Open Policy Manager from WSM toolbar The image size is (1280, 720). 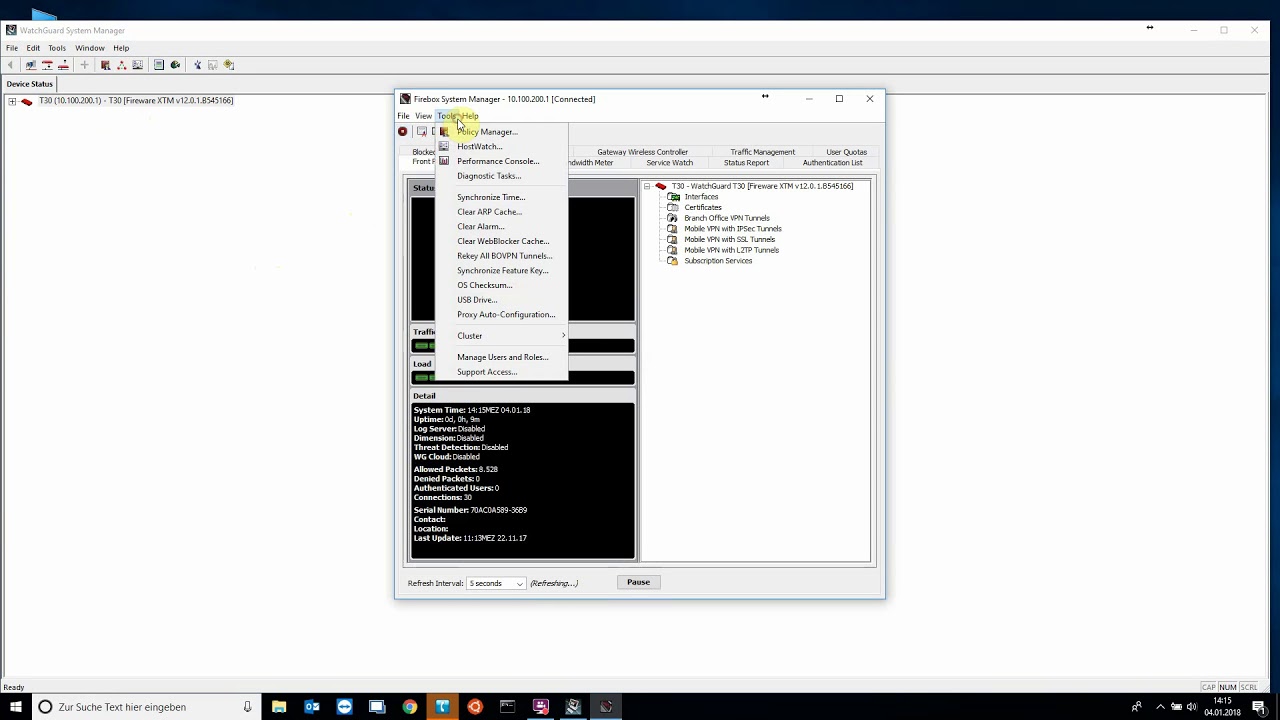pos(105,65)
